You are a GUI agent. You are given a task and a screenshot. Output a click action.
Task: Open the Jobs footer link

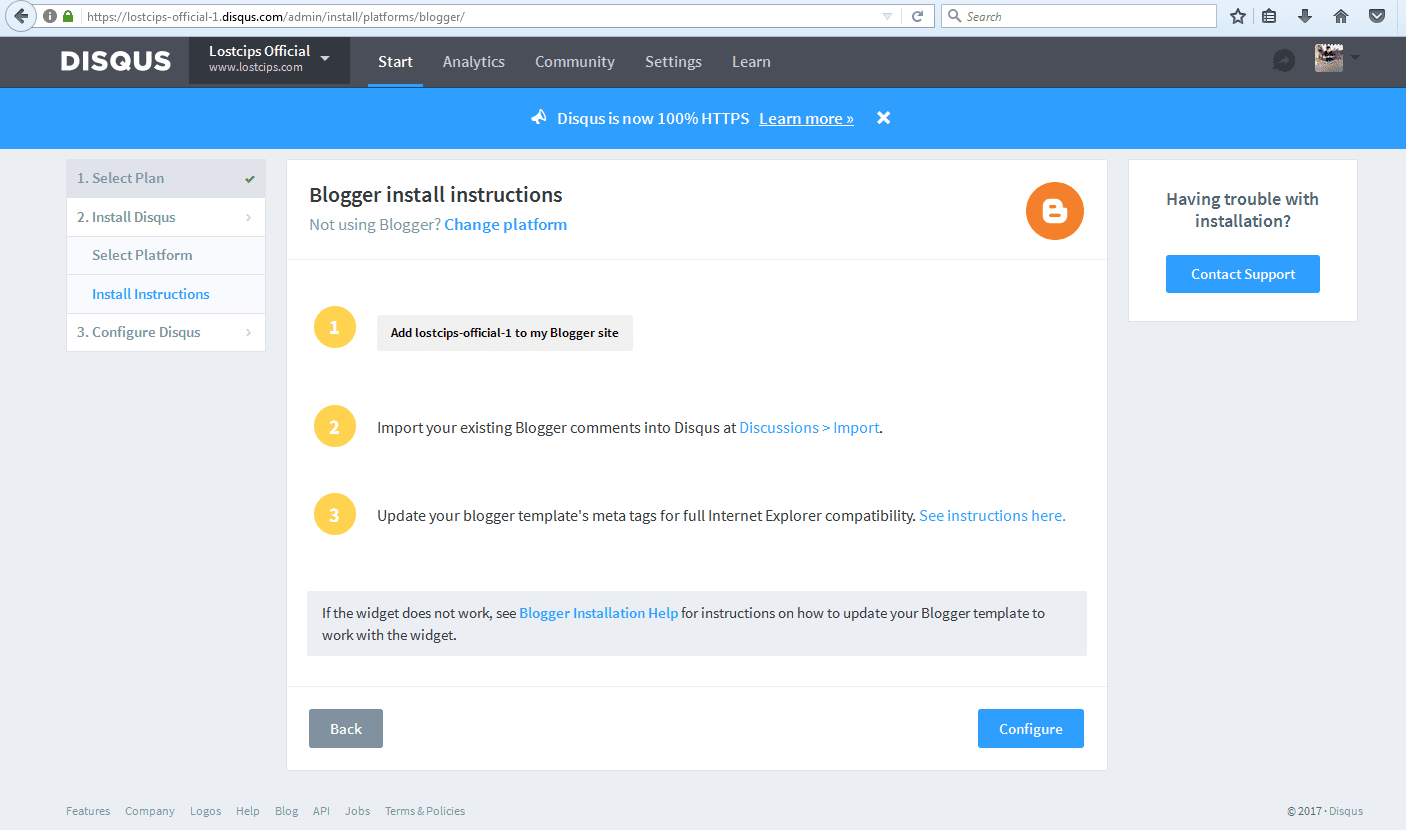[358, 811]
